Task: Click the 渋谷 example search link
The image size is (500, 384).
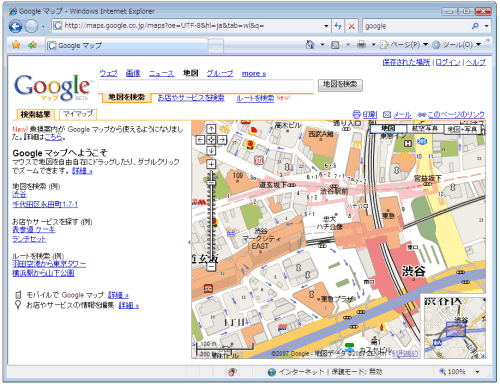Action: coord(19,194)
